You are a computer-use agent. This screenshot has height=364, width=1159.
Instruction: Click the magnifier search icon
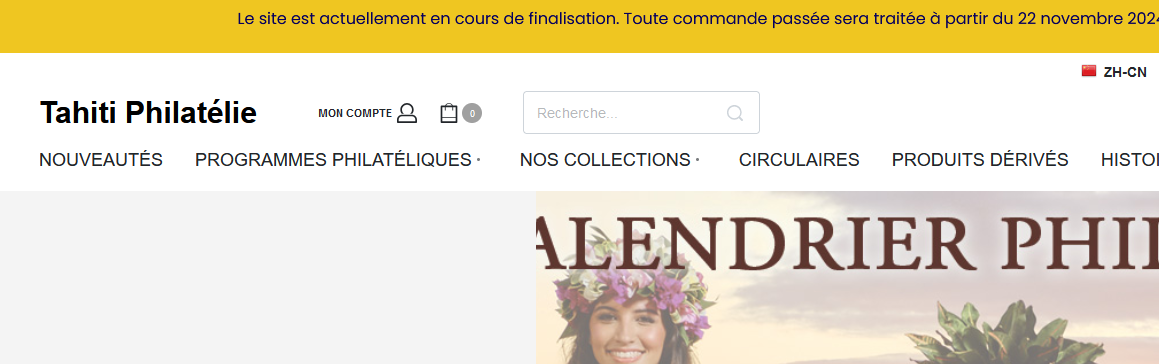(x=735, y=113)
